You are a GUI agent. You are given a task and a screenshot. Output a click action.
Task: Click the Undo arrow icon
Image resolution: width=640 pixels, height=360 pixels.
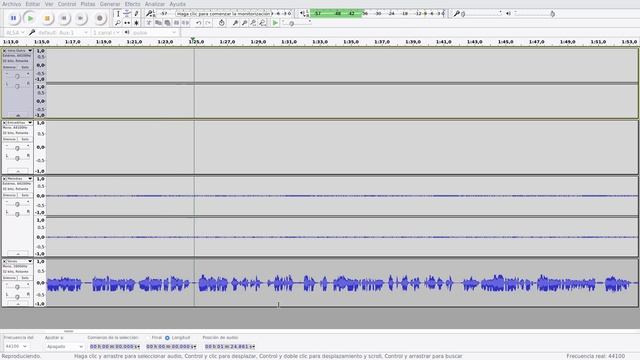tap(198, 23)
